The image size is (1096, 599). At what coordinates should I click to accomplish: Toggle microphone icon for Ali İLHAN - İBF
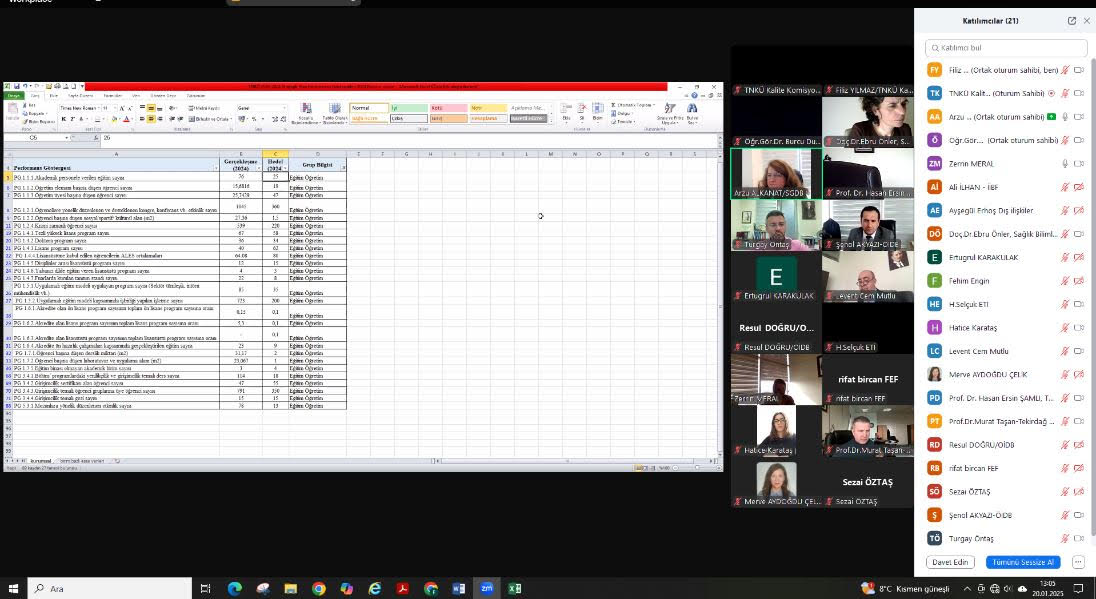pyautogui.click(x=1065, y=187)
